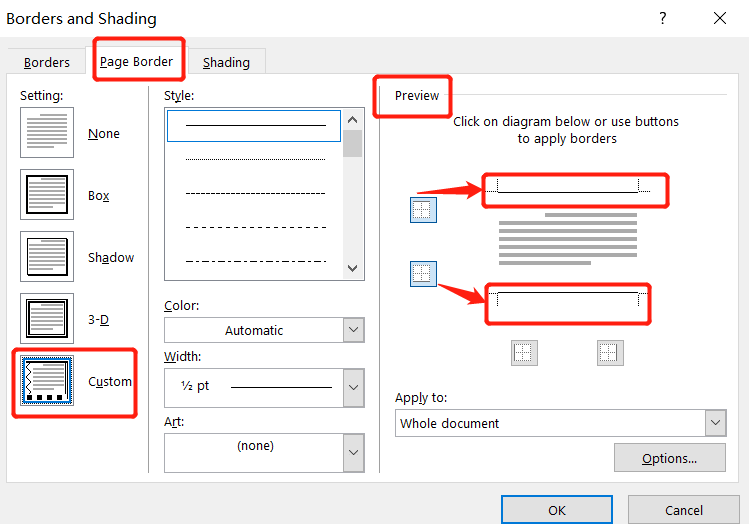
Task: Choose the long-dashed line style
Action: [x=255, y=227]
